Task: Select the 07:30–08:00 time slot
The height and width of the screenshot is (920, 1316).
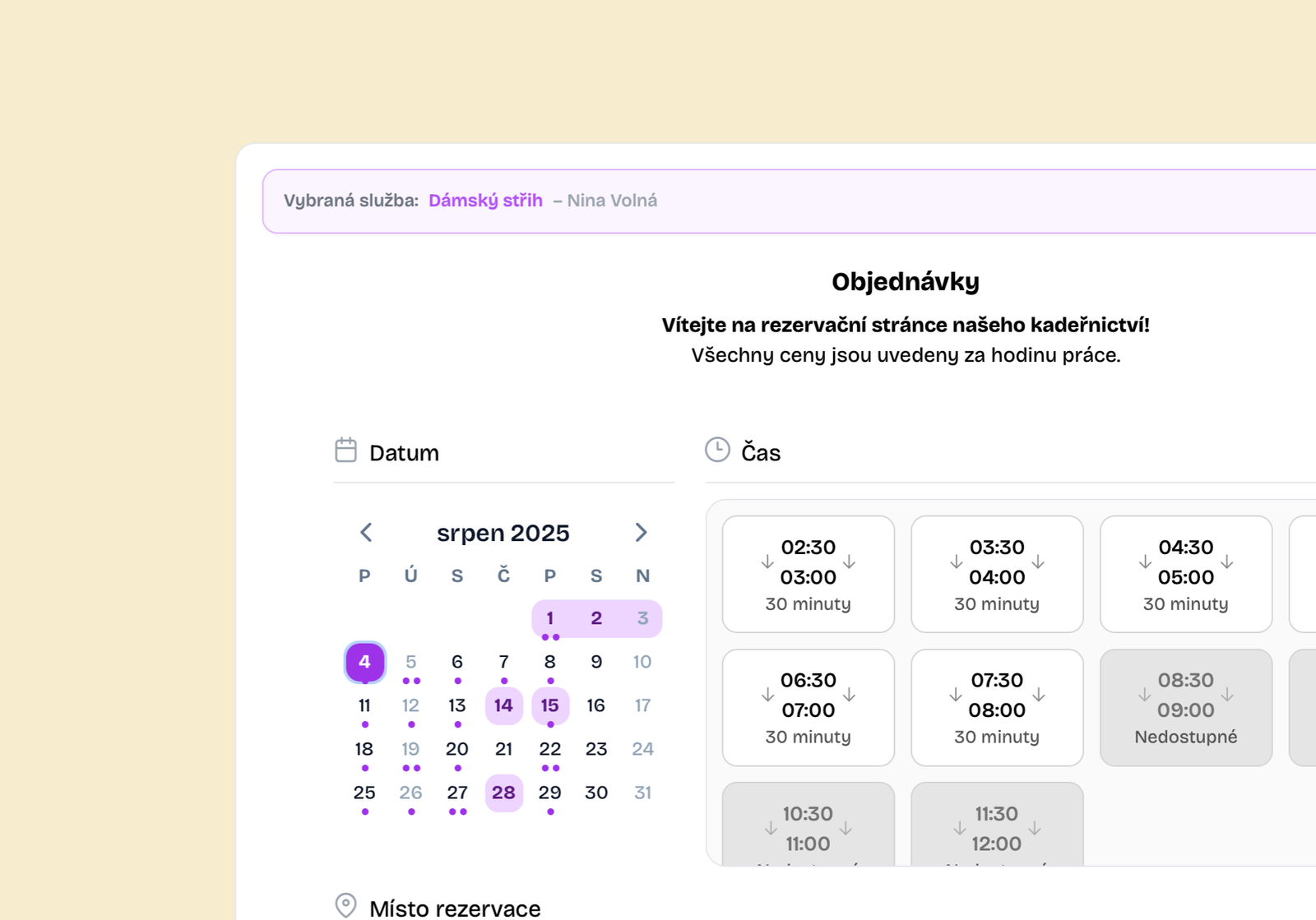Action: click(x=997, y=707)
